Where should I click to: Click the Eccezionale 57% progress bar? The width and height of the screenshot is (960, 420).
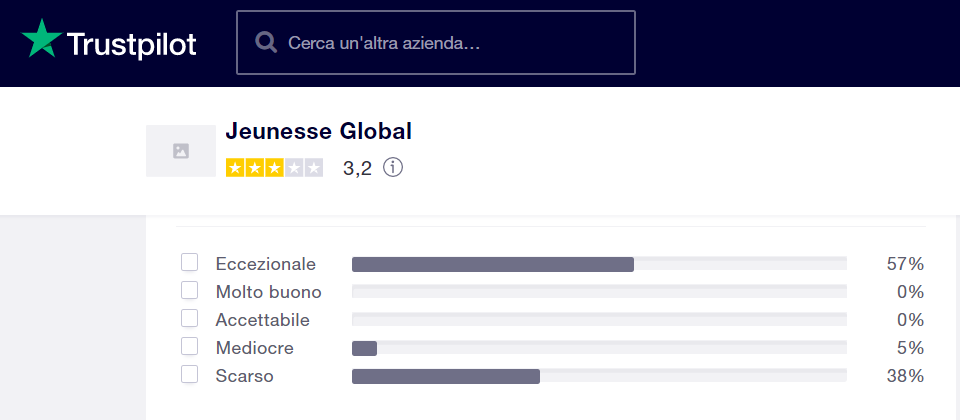(599, 264)
